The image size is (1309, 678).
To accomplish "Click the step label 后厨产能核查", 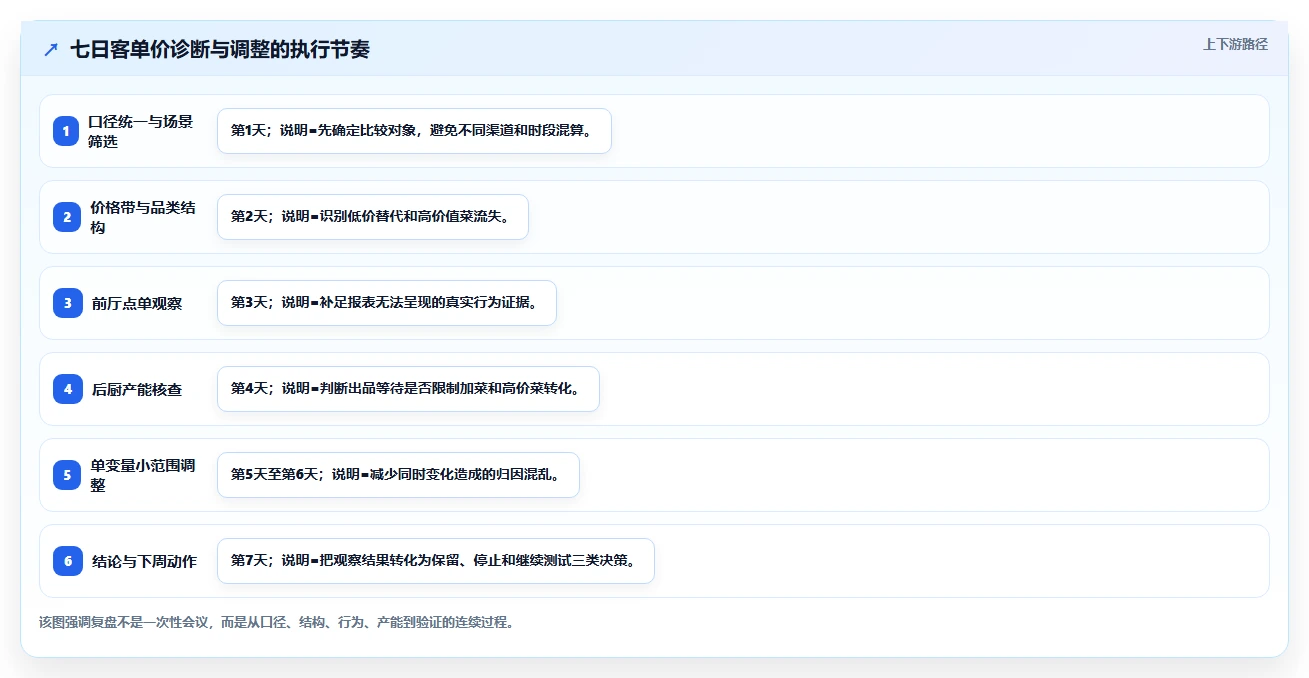I will click(137, 389).
